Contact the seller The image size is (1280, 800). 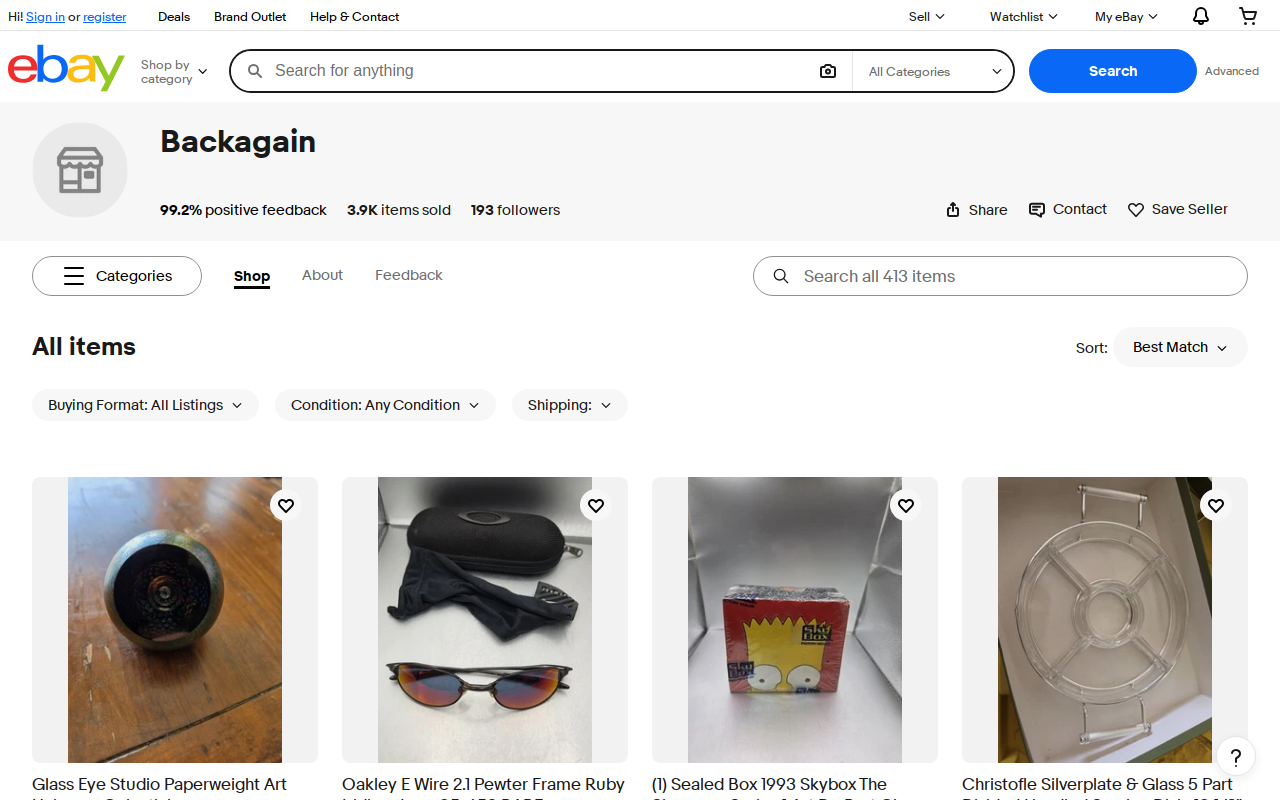tap(1068, 209)
